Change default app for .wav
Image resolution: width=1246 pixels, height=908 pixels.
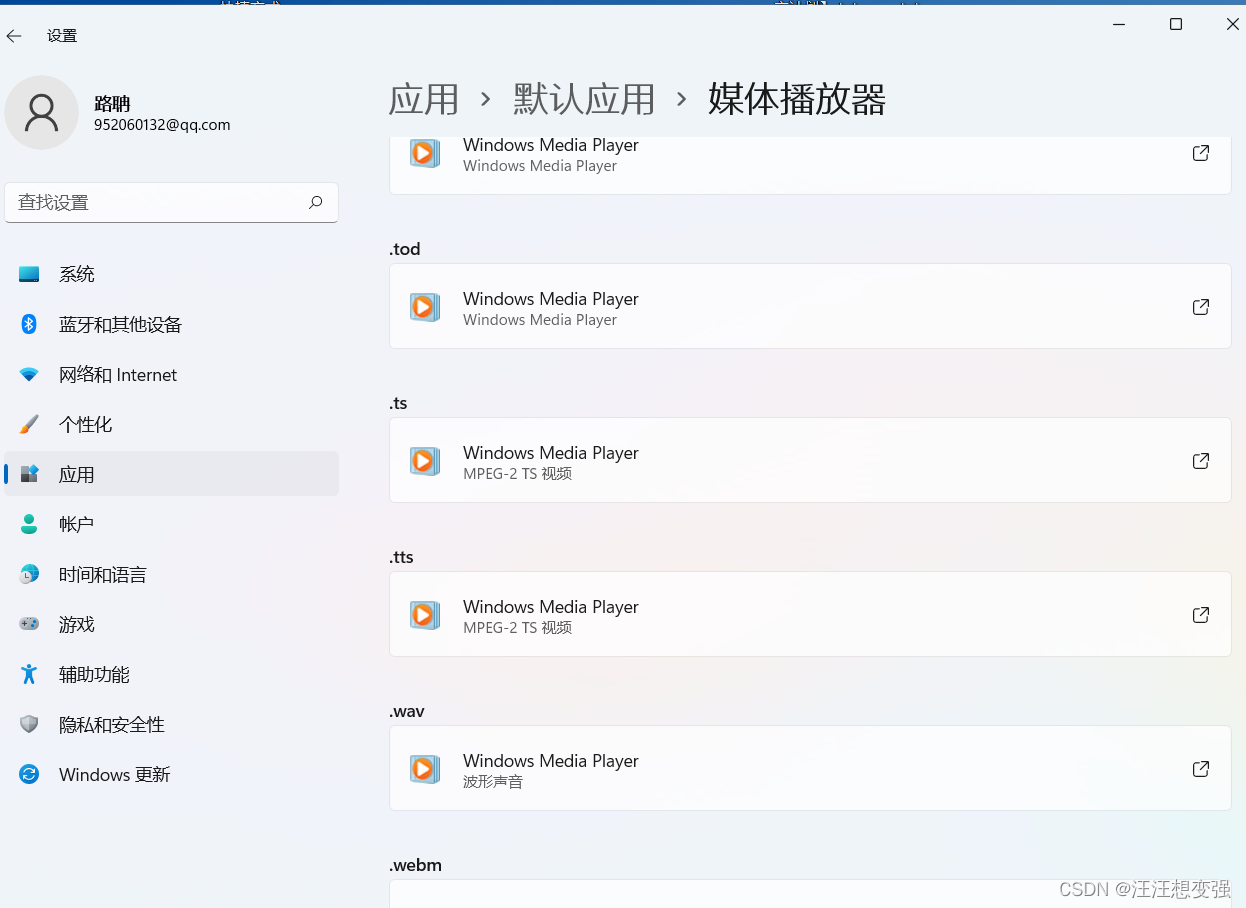(x=810, y=768)
